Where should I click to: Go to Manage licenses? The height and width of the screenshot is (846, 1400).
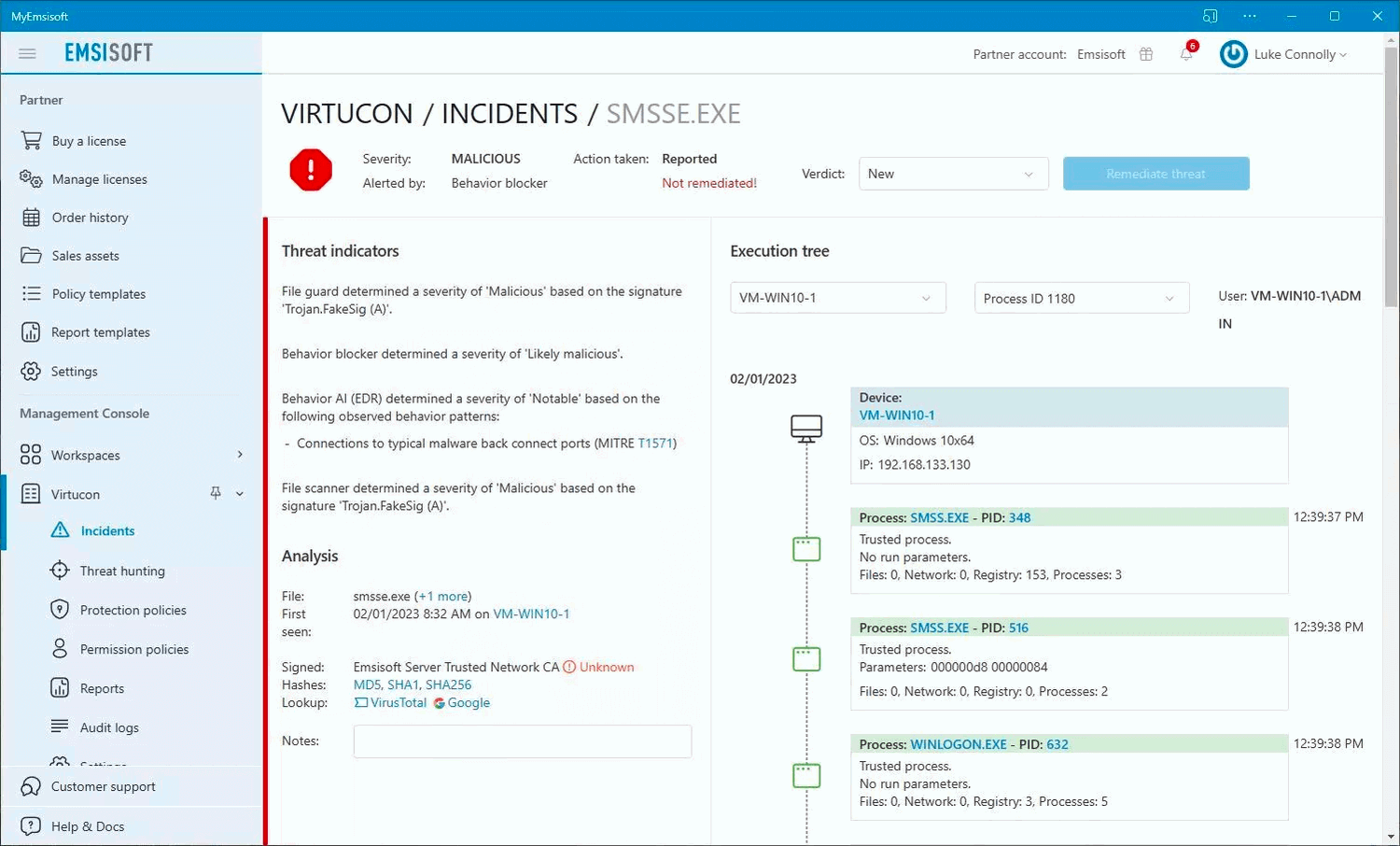point(99,179)
